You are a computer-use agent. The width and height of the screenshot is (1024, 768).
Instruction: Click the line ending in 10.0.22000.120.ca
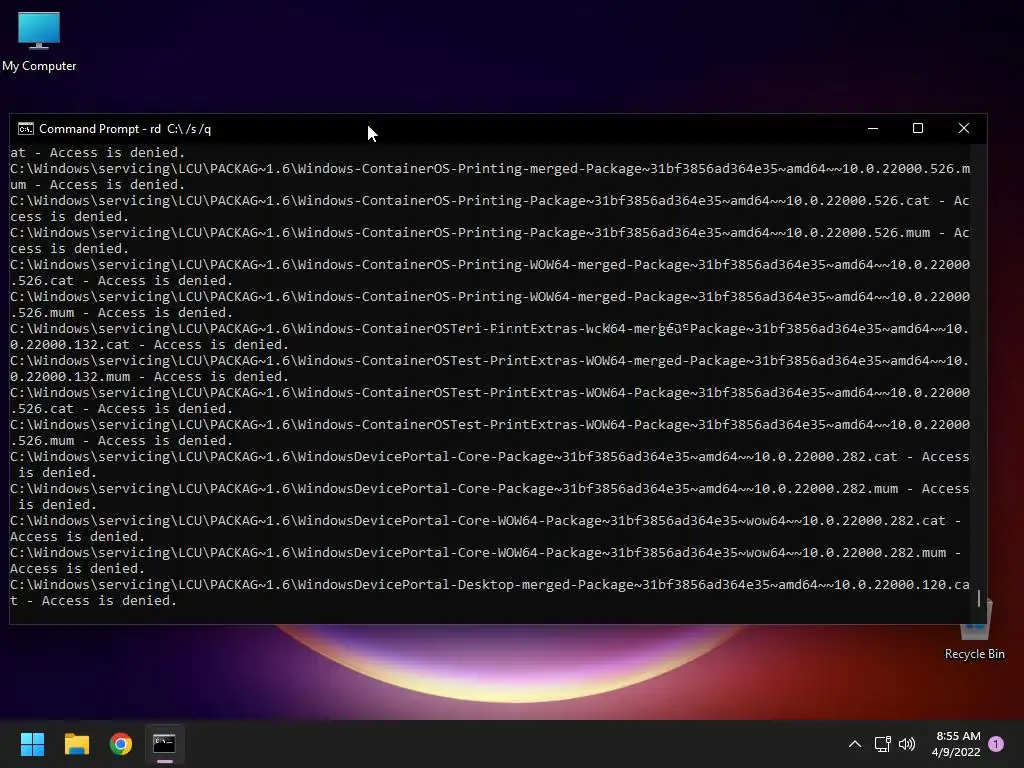pos(490,584)
